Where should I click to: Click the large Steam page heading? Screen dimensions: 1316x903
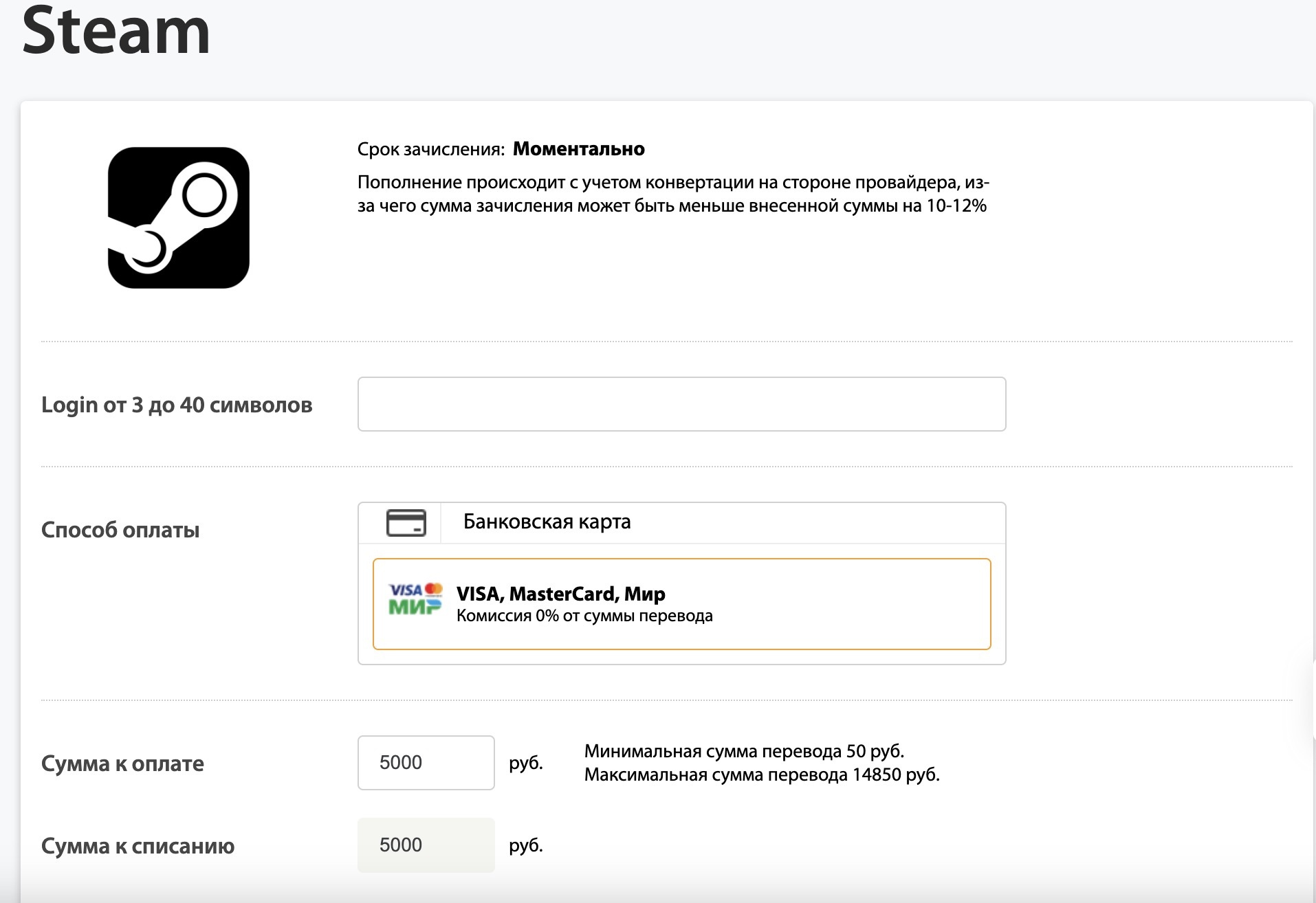click(x=116, y=31)
